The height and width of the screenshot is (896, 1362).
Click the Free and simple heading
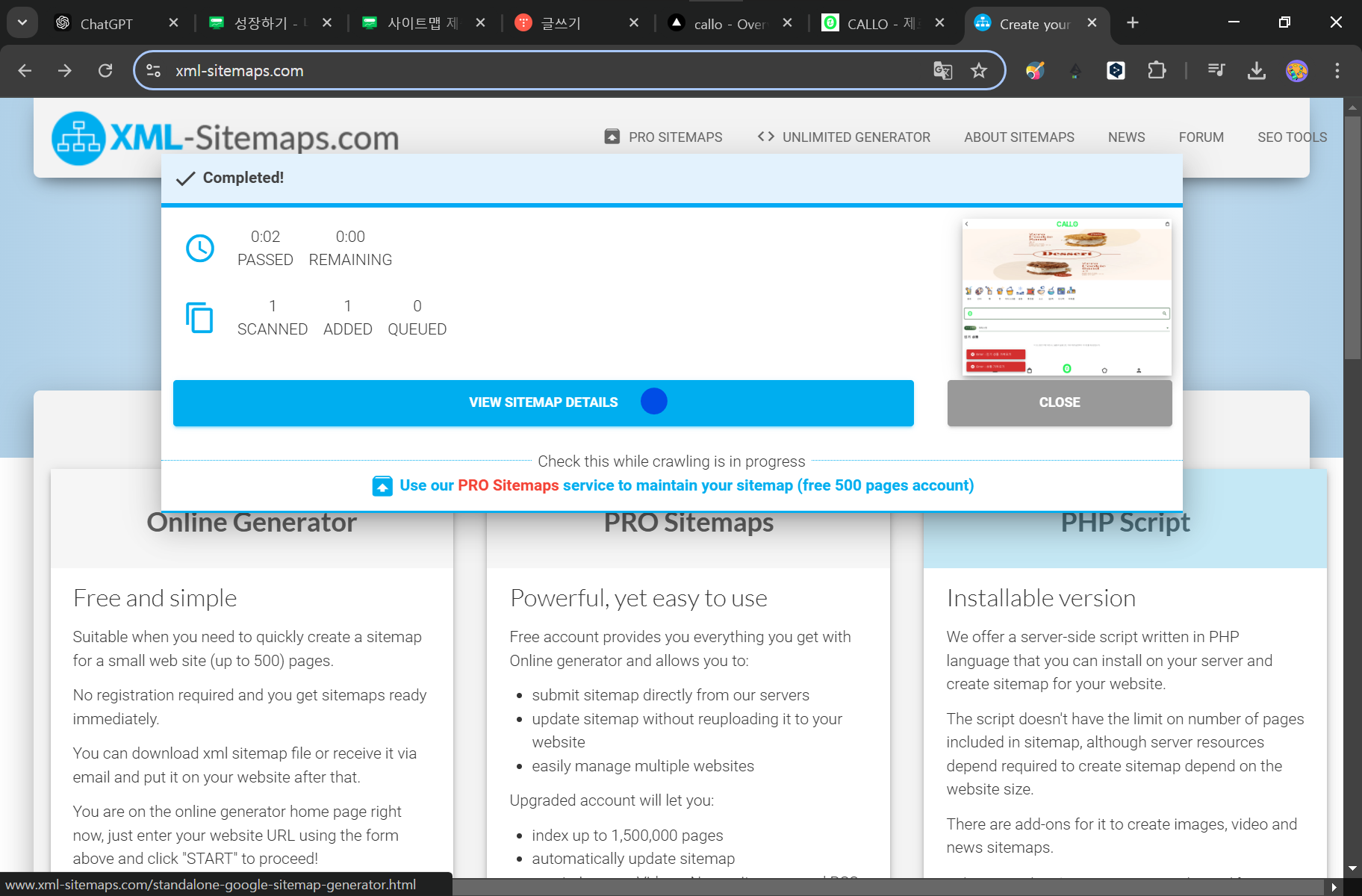click(x=155, y=598)
